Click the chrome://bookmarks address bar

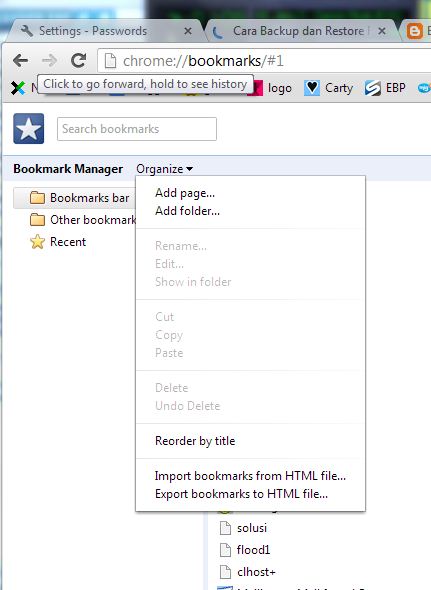(263, 61)
